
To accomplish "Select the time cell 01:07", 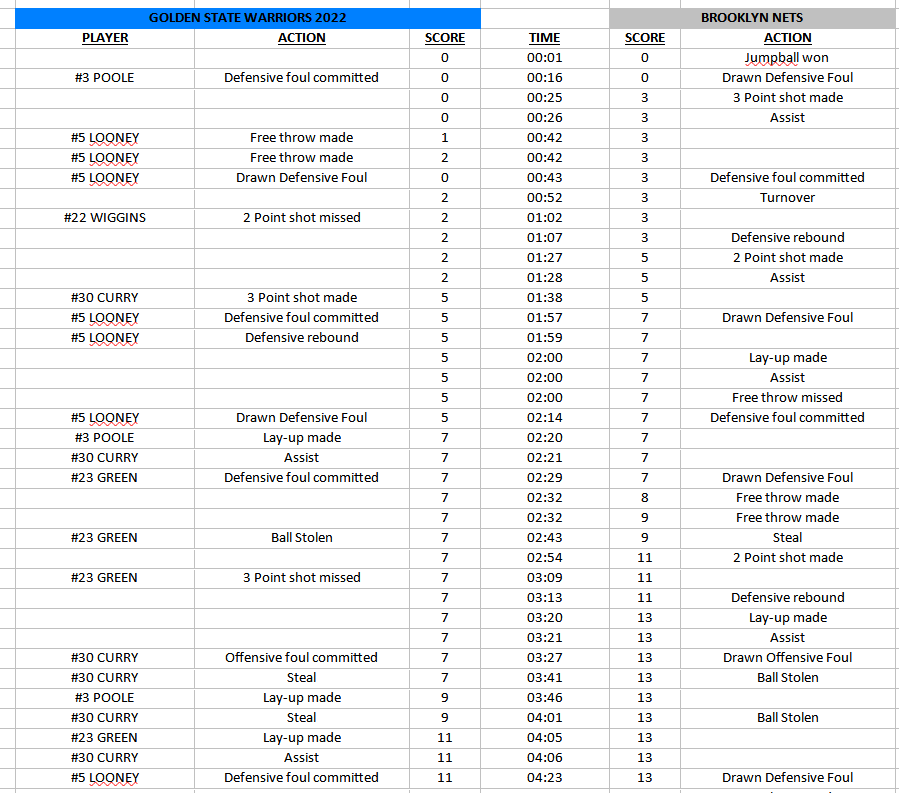I will click(x=545, y=238).
